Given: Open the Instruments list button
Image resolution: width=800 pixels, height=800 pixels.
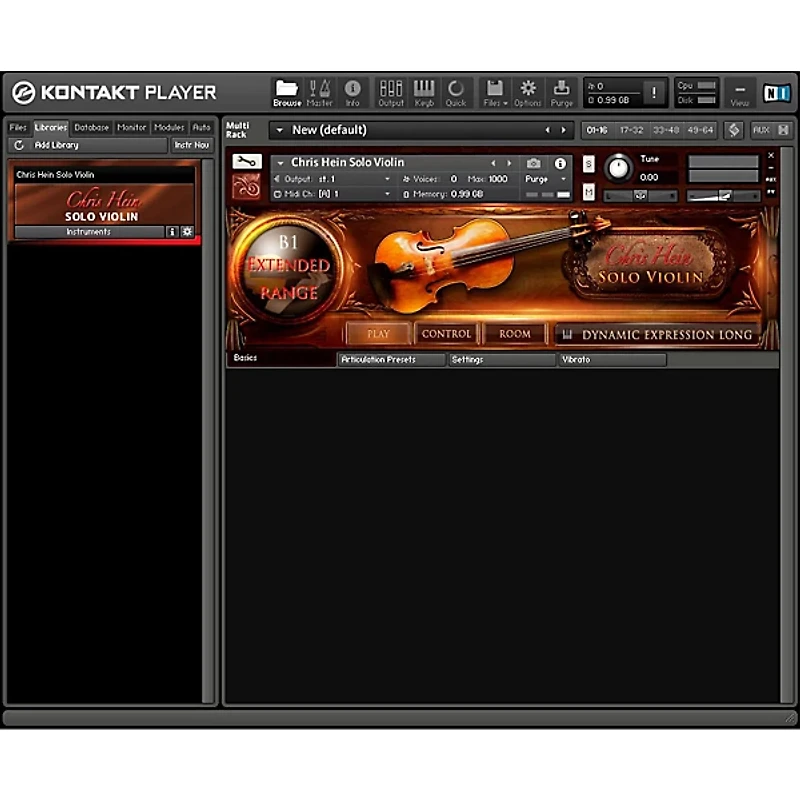Looking at the screenshot, I should click(x=89, y=232).
